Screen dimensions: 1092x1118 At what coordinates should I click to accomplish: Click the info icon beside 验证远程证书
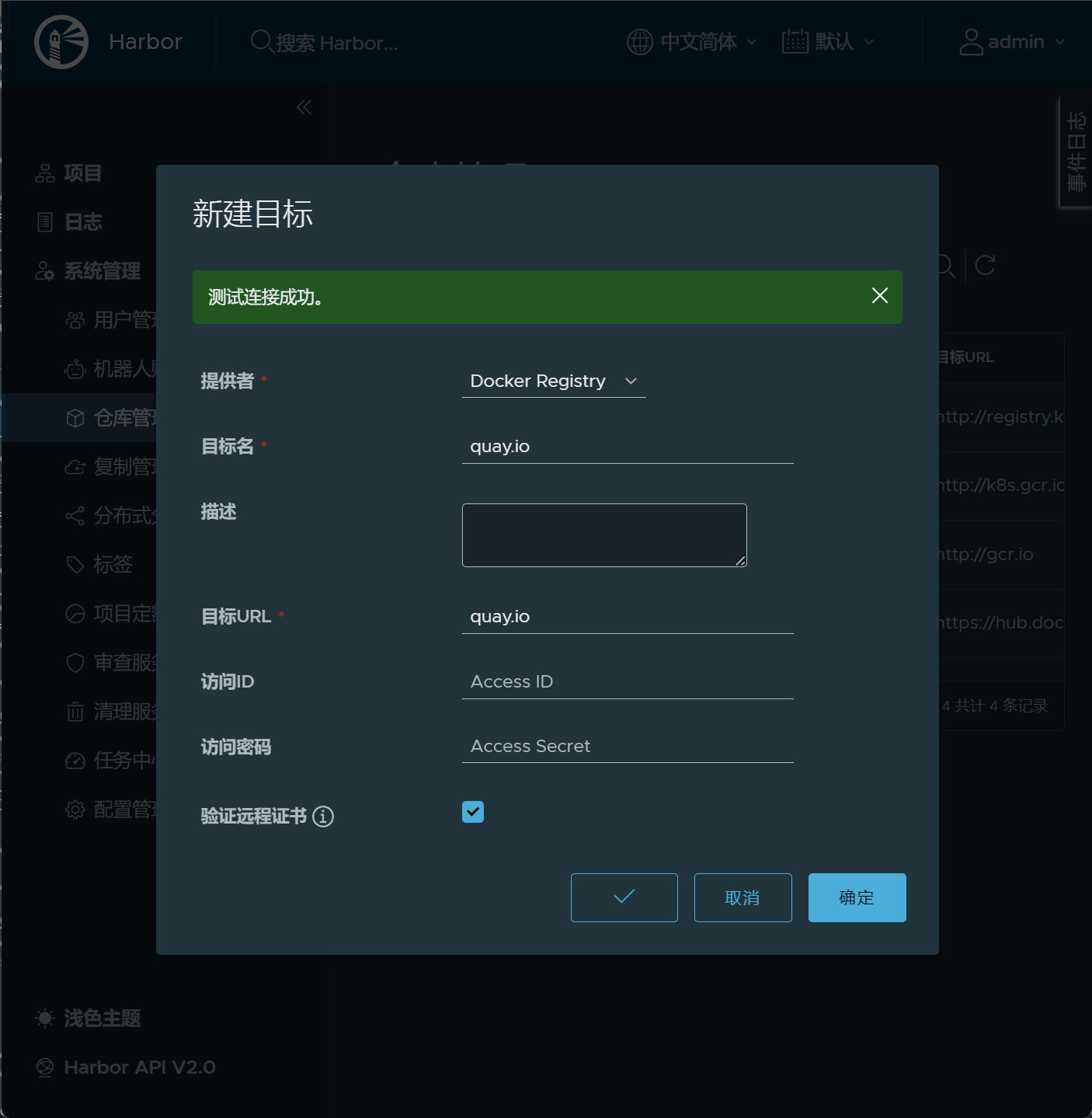[x=323, y=817]
